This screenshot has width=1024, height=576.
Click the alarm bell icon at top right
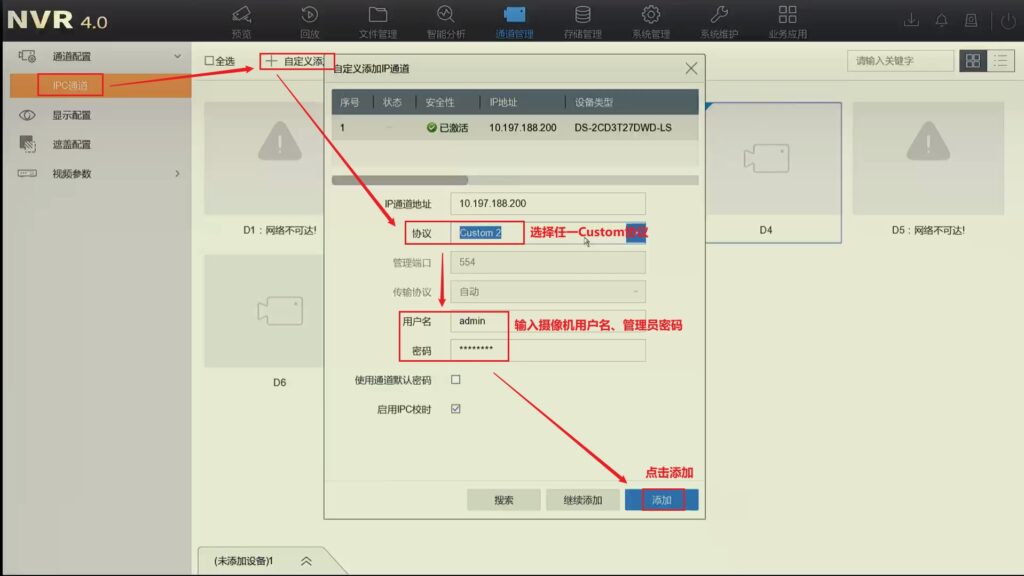point(941,20)
